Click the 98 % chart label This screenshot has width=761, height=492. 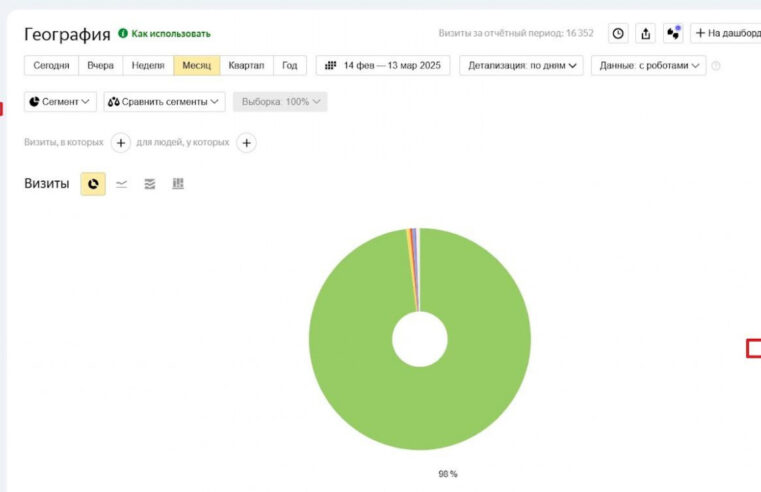[x=447, y=474]
